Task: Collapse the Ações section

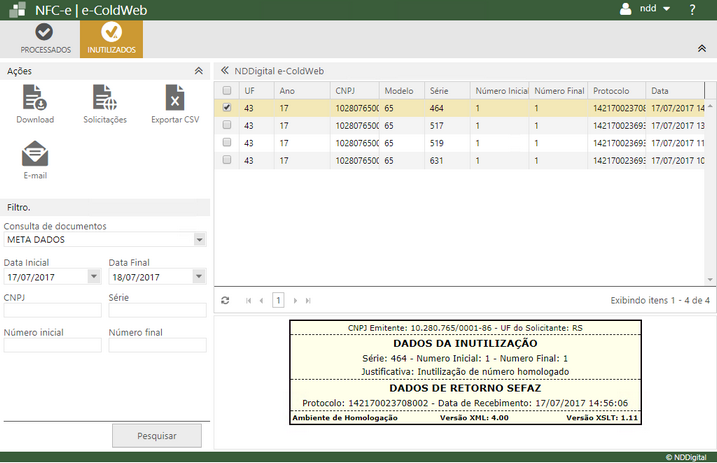Action: click(198, 71)
